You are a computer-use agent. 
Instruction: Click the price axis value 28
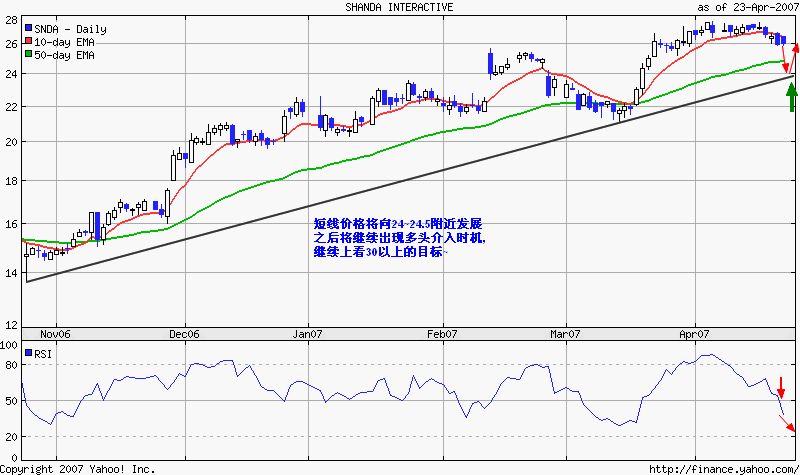pyautogui.click(x=11, y=20)
